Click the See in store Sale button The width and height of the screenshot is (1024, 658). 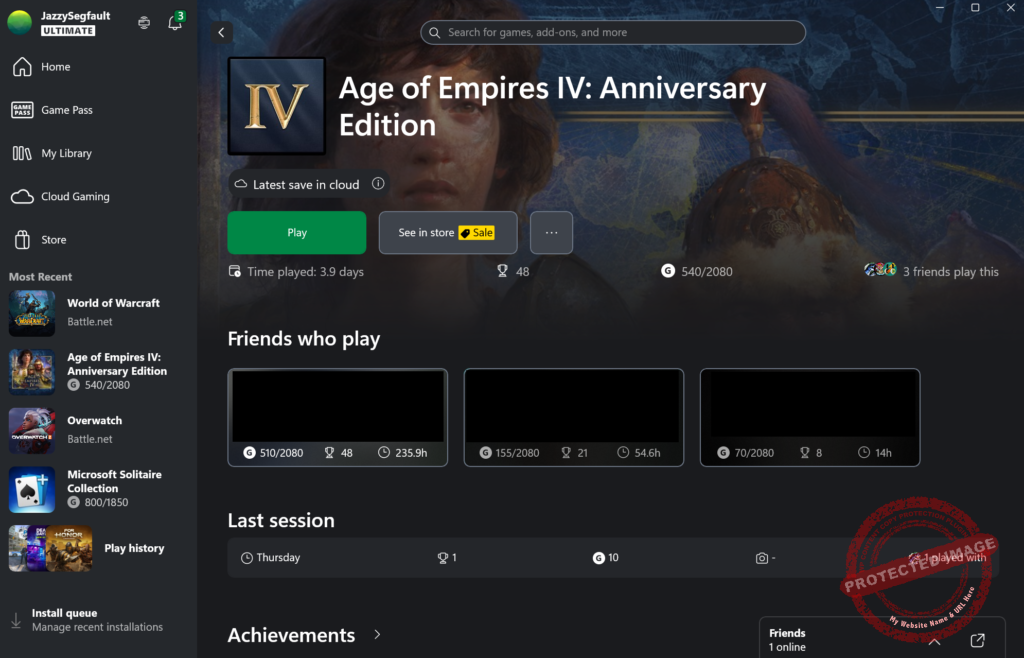click(x=447, y=232)
